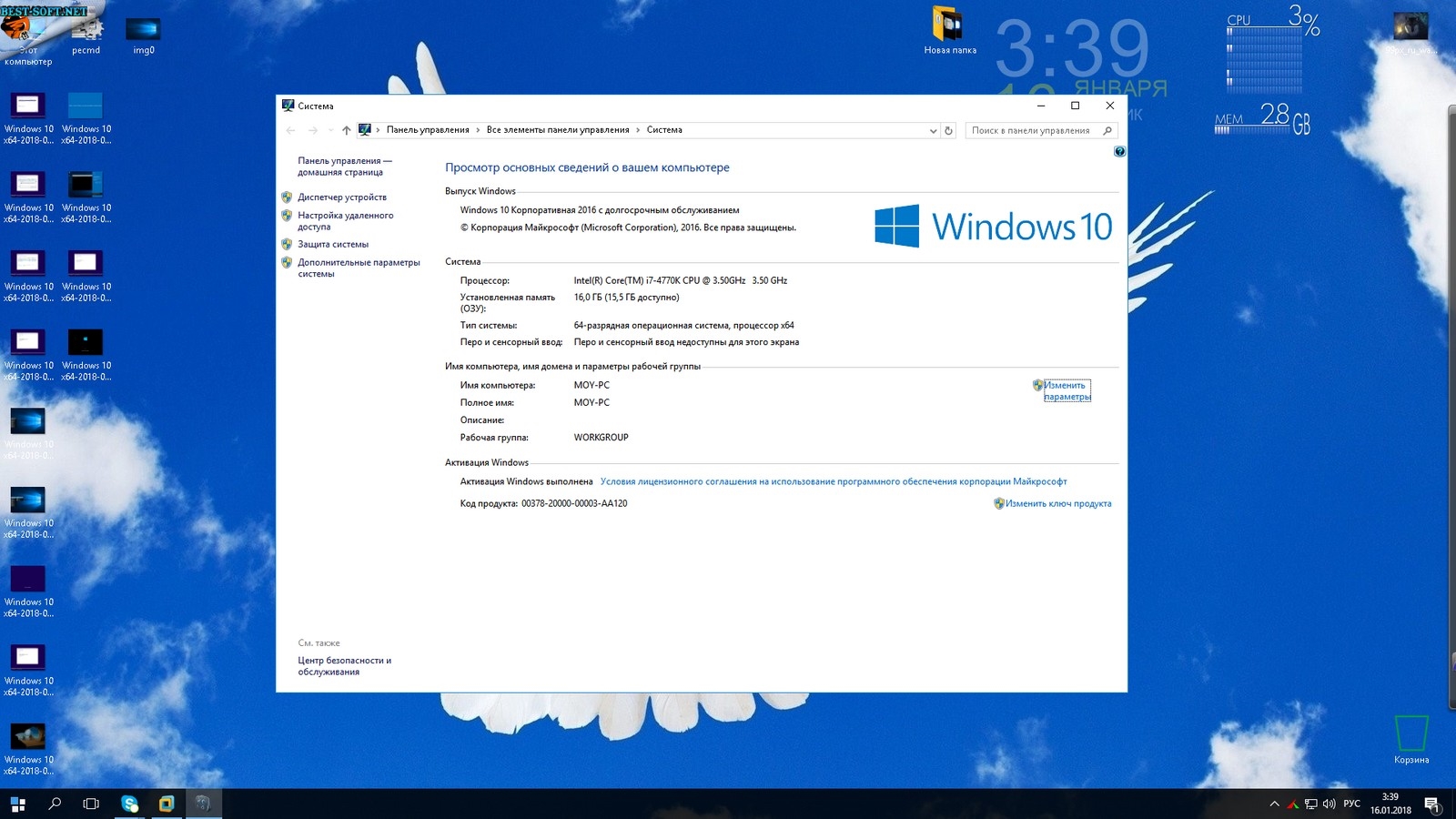Select the Новая папка folder on desktop
Screen dimensions: 1456x819
(x=950, y=31)
